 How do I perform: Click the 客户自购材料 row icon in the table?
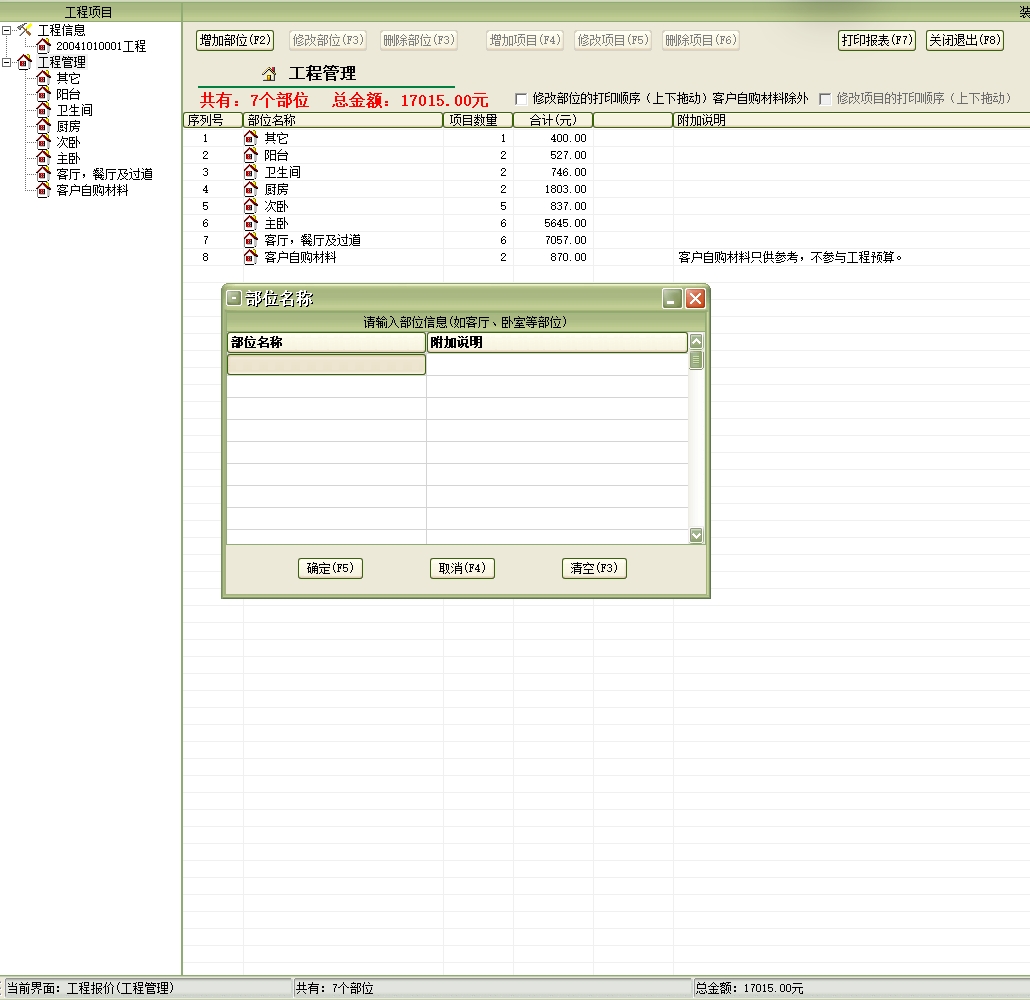(251, 257)
